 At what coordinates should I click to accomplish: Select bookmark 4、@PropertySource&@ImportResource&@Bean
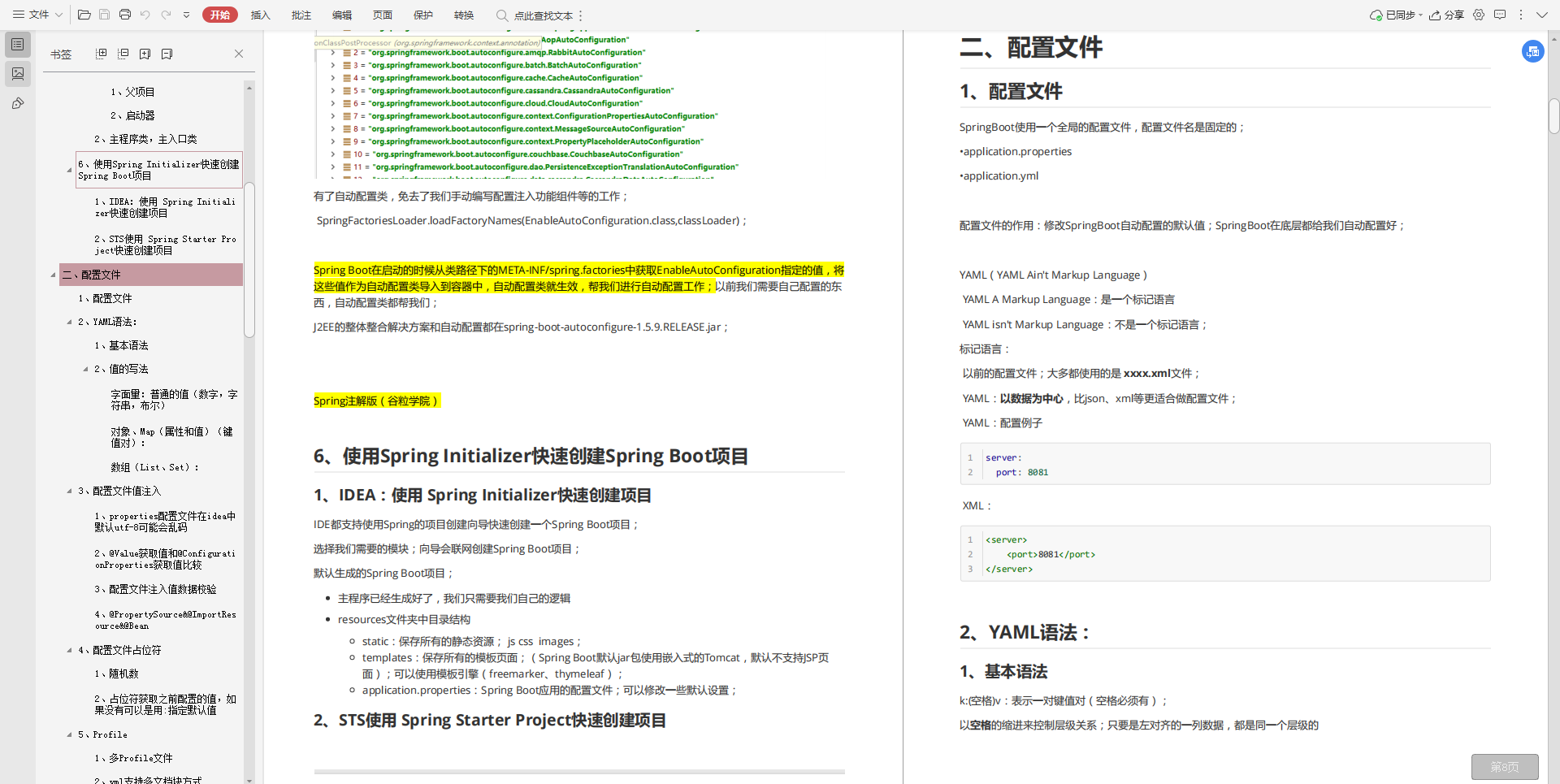point(165,620)
